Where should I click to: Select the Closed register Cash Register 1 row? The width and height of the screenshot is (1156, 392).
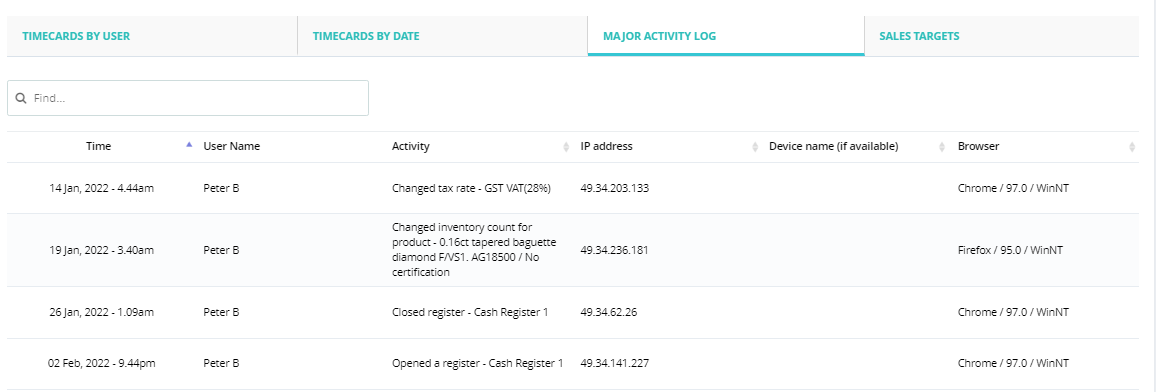tap(573, 312)
